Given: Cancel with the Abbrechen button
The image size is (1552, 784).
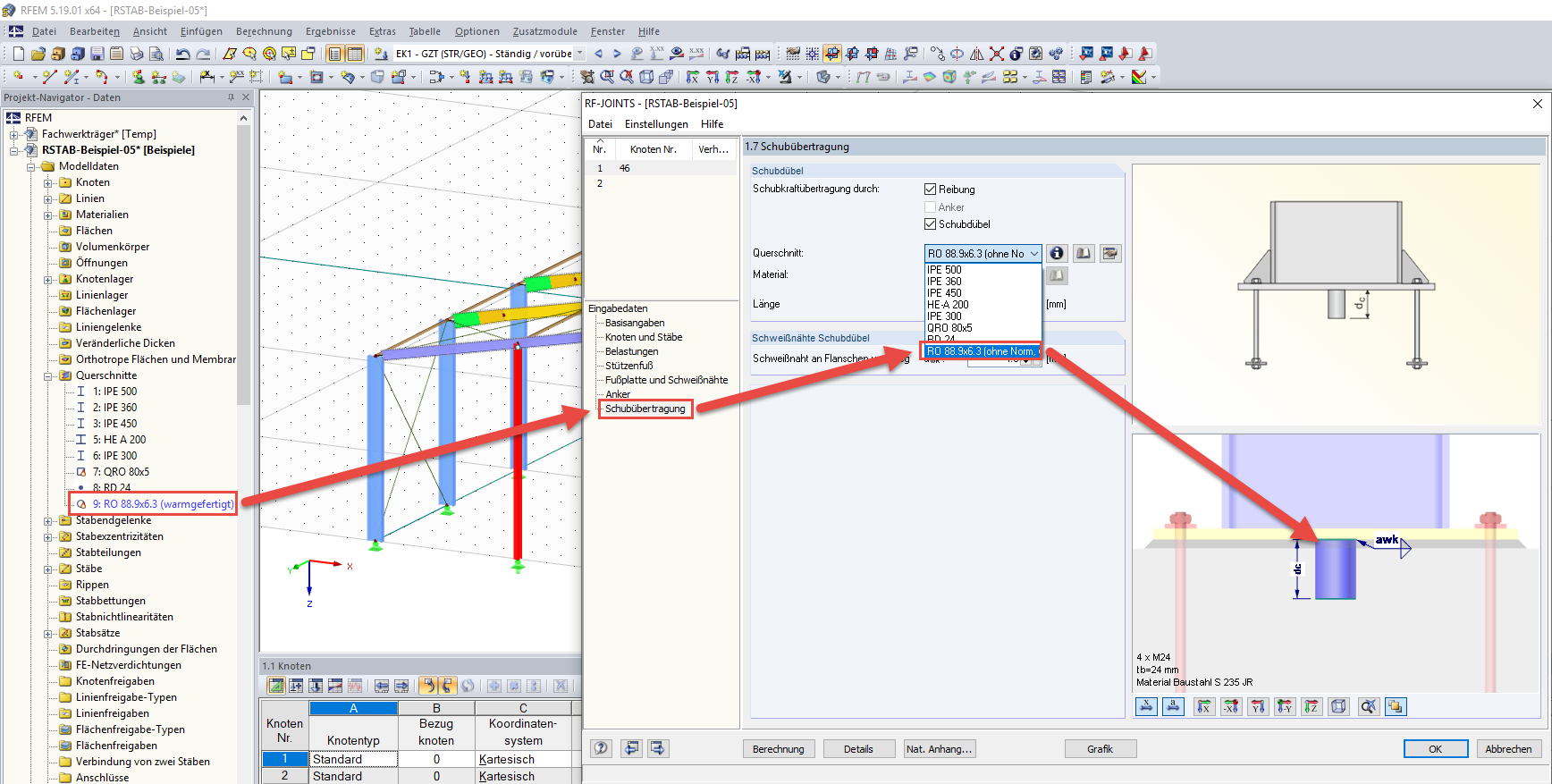Looking at the screenshot, I should 1509,749.
